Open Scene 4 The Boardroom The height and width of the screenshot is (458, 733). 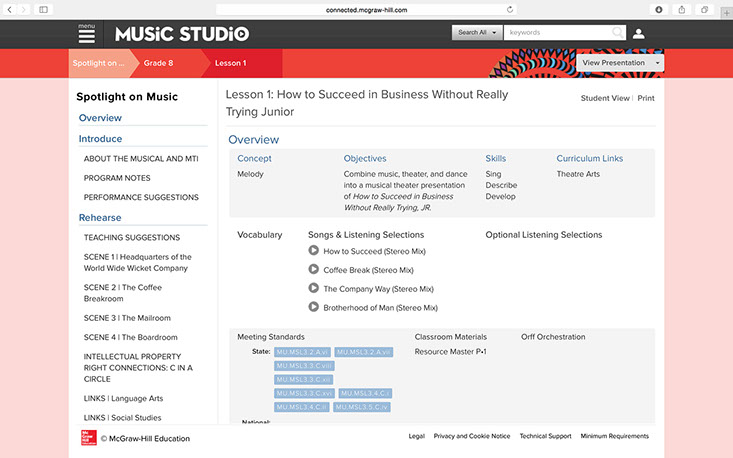[130, 337]
